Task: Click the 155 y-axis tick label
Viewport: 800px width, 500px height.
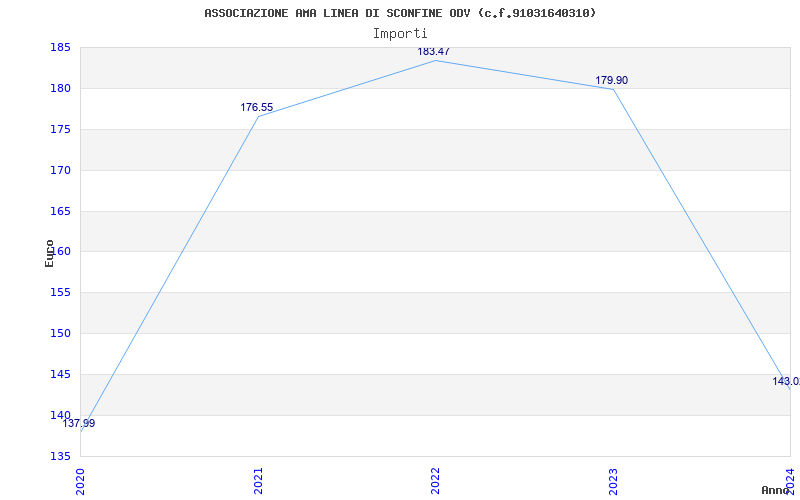Action: pyautogui.click(x=60, y=293)
